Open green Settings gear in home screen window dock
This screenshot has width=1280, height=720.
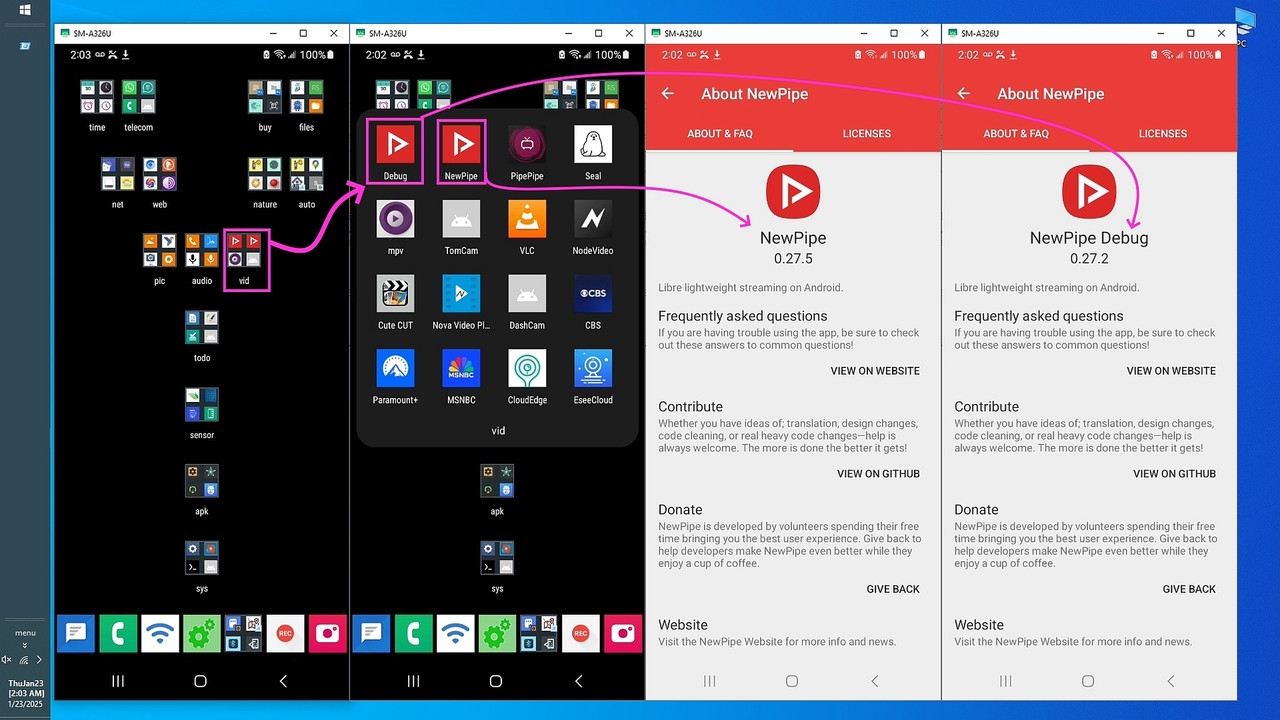point(202,633)
